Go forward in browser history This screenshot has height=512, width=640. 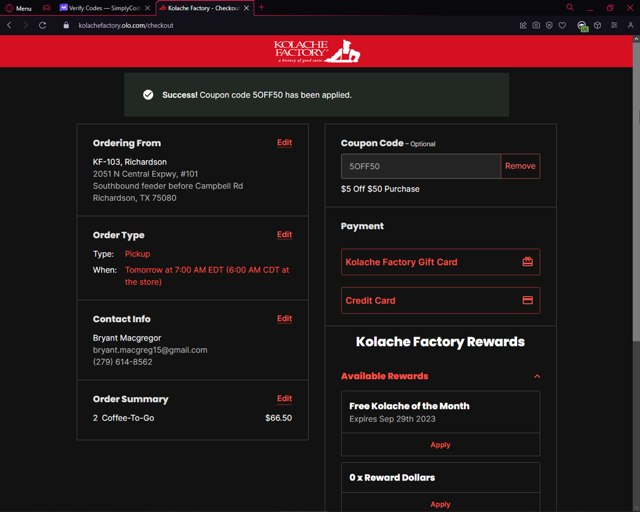pos(26,25)
